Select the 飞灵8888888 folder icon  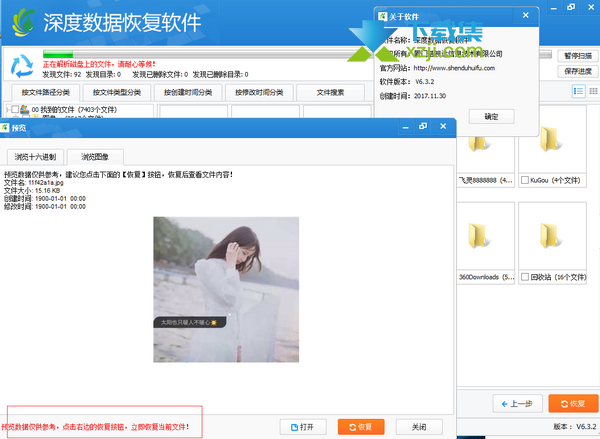(x=478, y=142)
